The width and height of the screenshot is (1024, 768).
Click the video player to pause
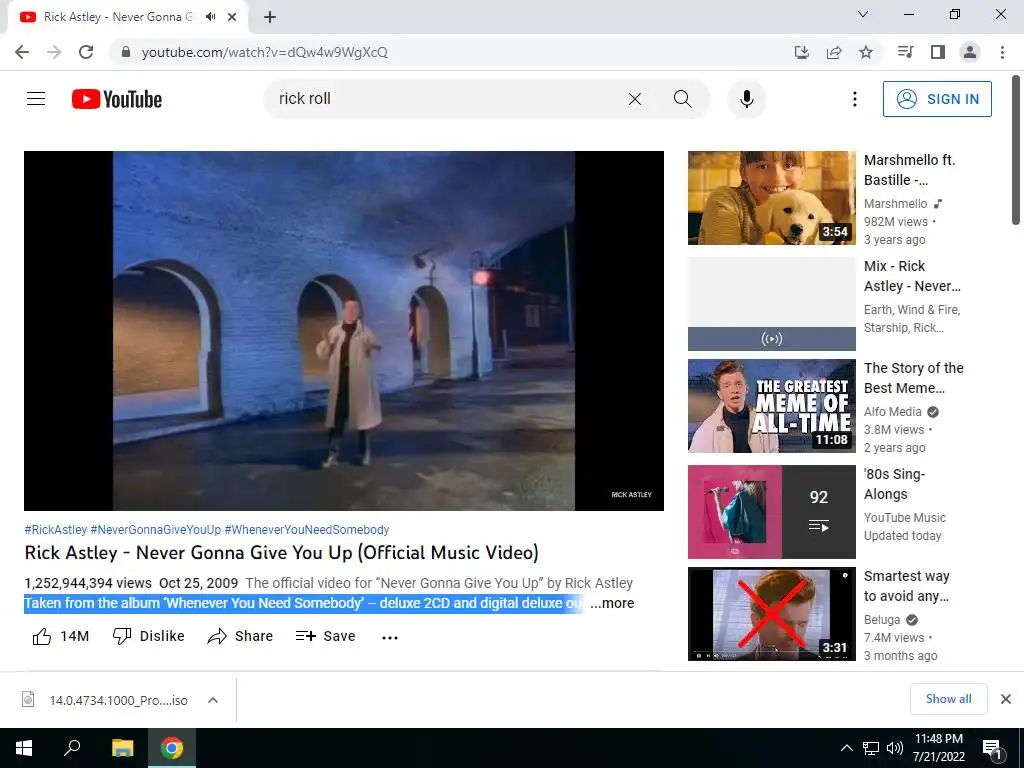pyautogui.click(x=344, y=330)
